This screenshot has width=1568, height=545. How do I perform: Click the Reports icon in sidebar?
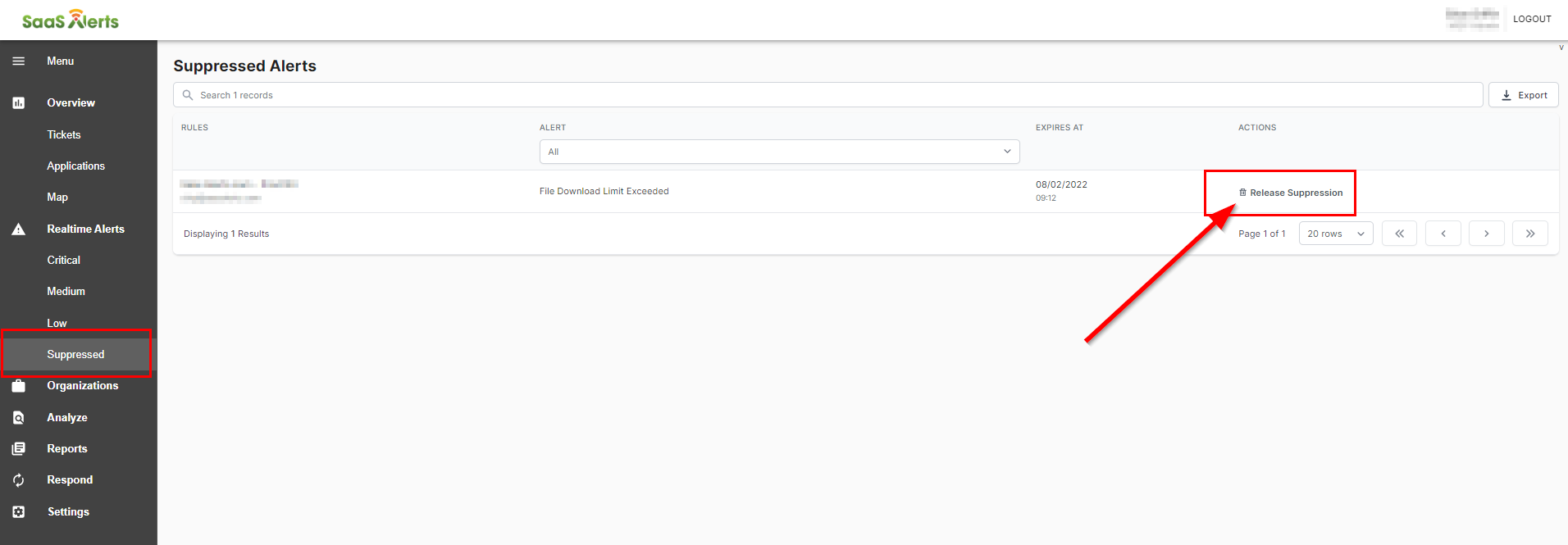(18, 449)
